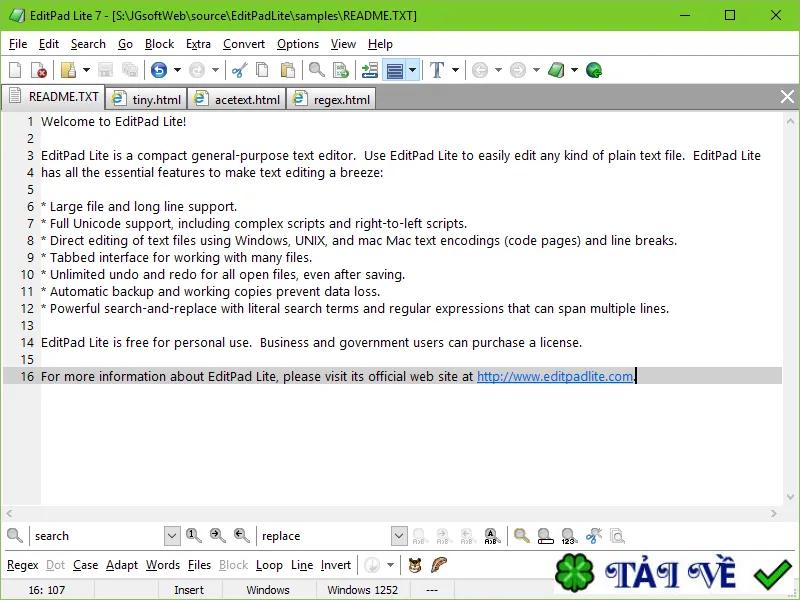Click the Find Next icon
Viewport: 800px width, 600px height.
pyautogui.click(x=217, y=535)
